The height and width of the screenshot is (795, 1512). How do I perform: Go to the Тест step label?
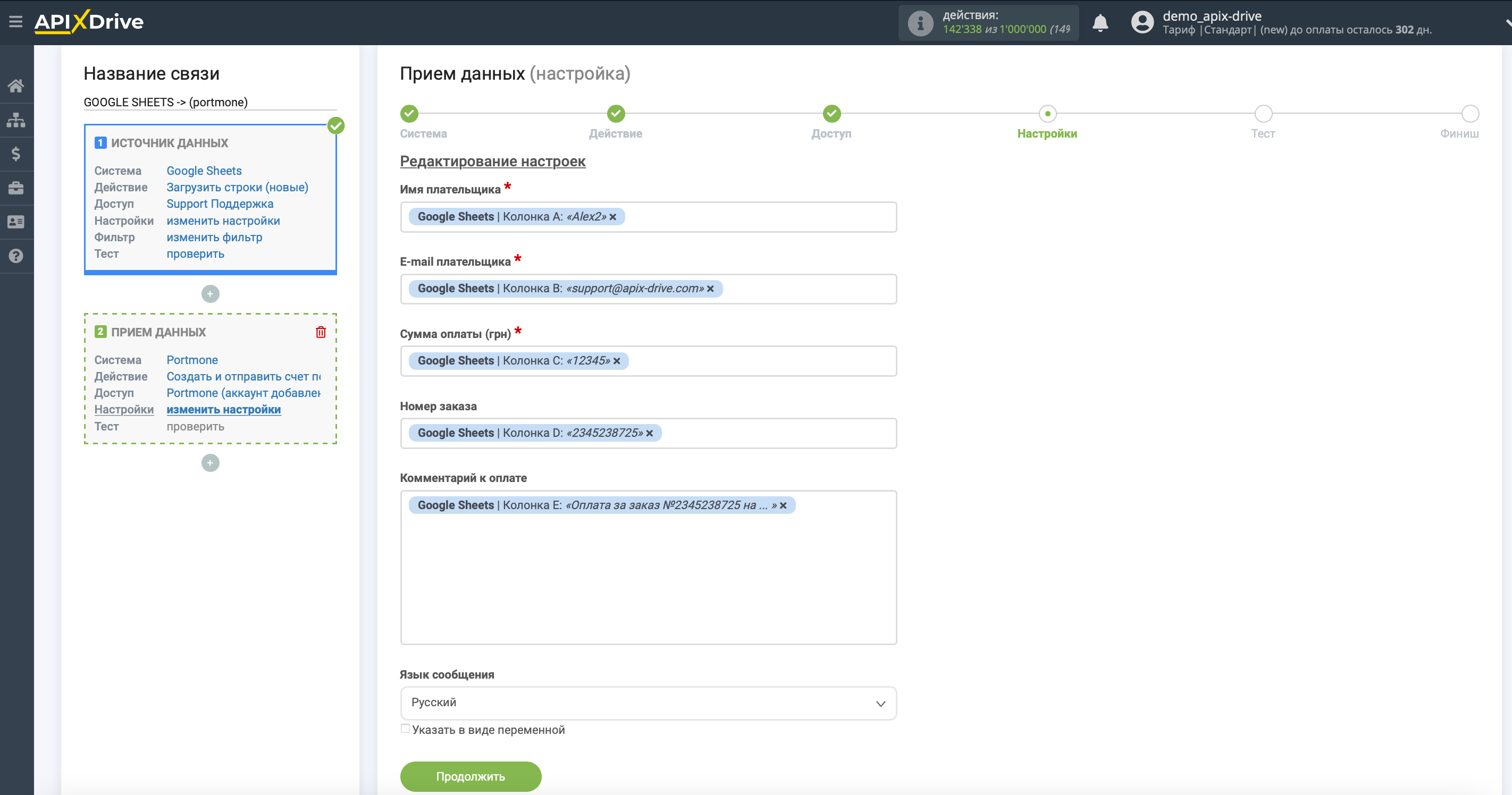(1263, 134)
